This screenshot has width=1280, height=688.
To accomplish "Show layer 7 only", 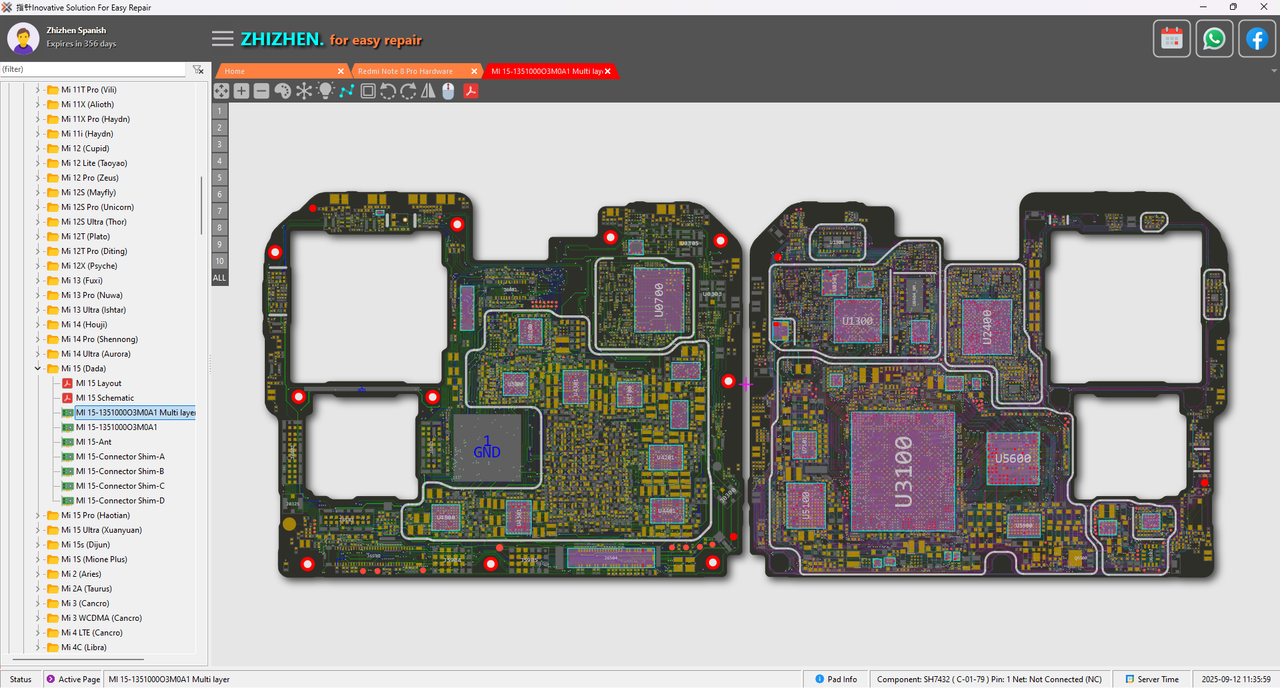I will click(220, 210).
